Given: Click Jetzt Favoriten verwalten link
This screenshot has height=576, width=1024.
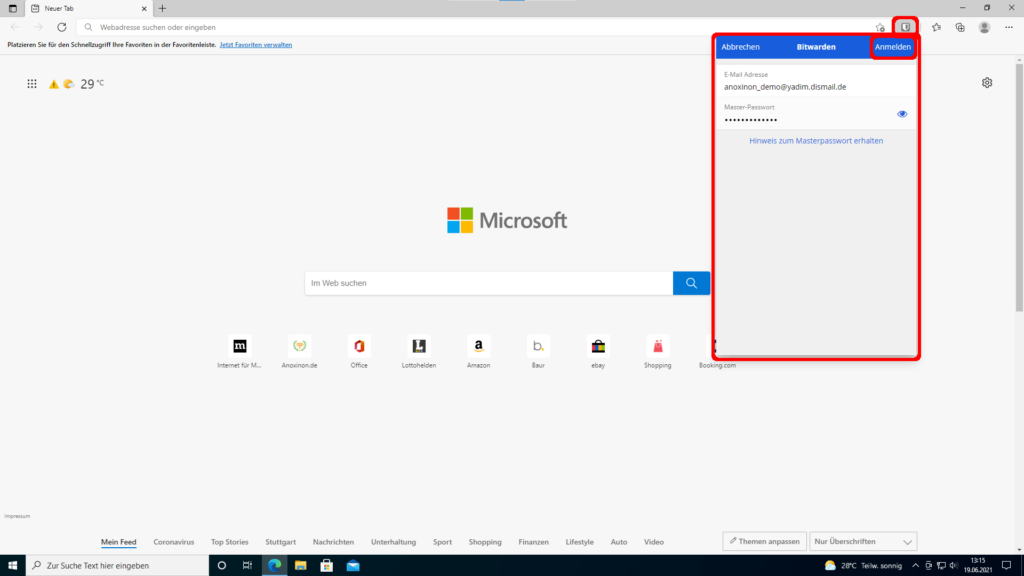Looking at the screenshot, I should point(255,45).
